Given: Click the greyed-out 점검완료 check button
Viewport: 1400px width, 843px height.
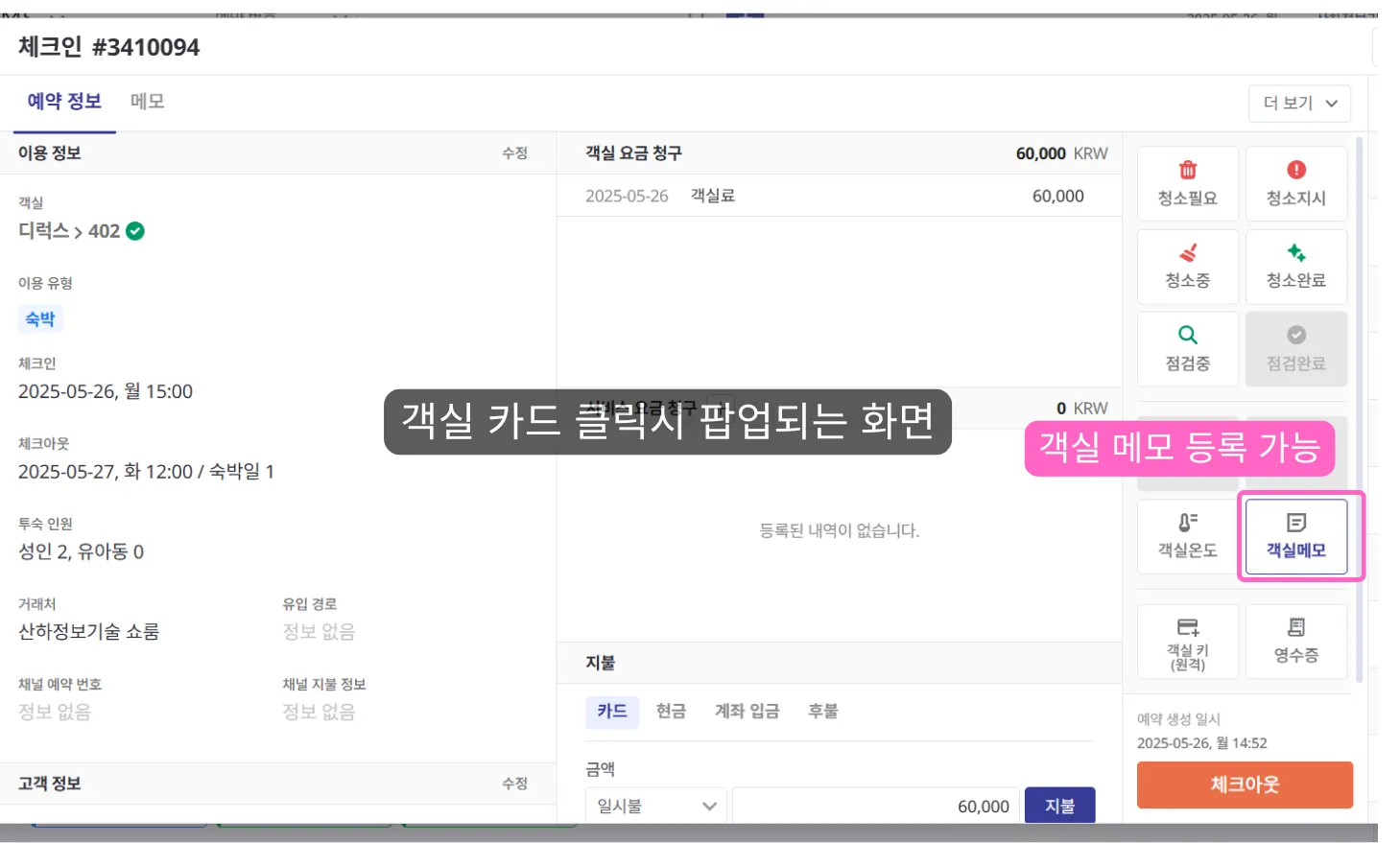Looking at the screenshot, I should (1296, 349).
